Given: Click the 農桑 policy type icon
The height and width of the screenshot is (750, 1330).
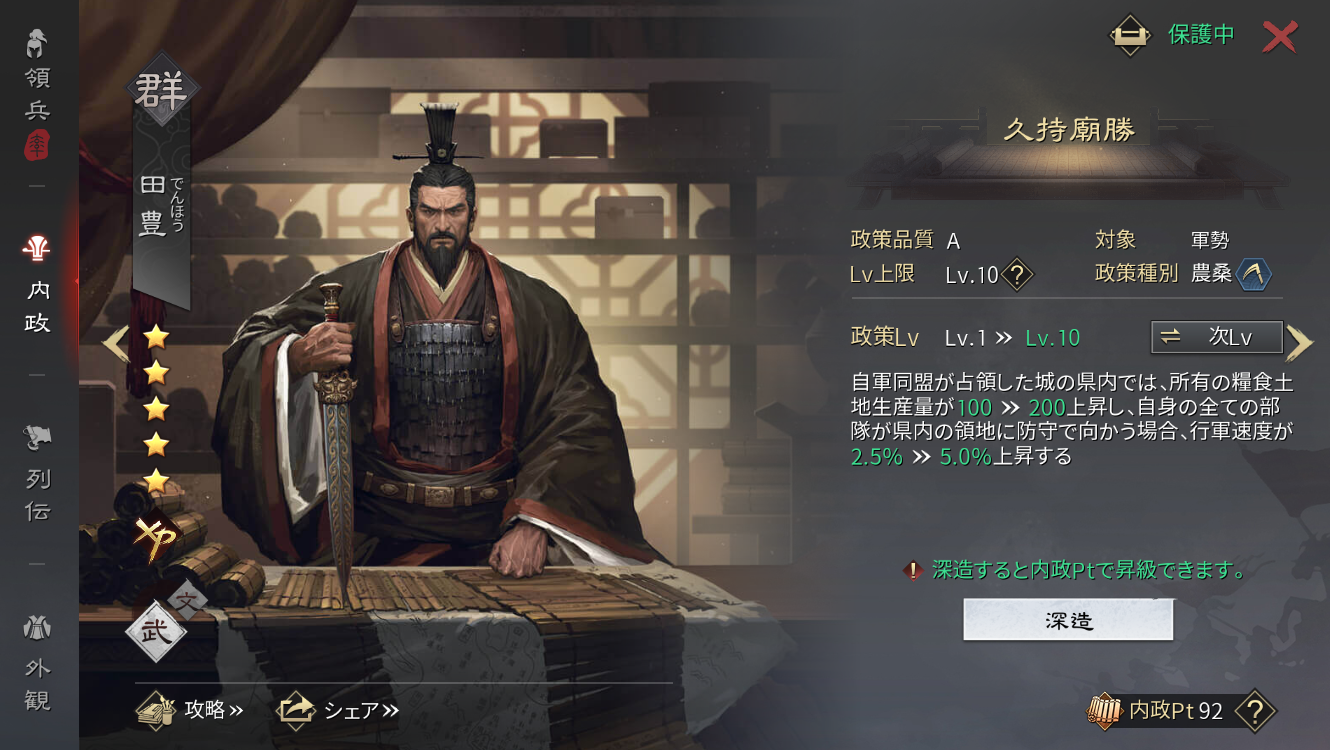Looking at the screenshot, I should point(1254,273).
